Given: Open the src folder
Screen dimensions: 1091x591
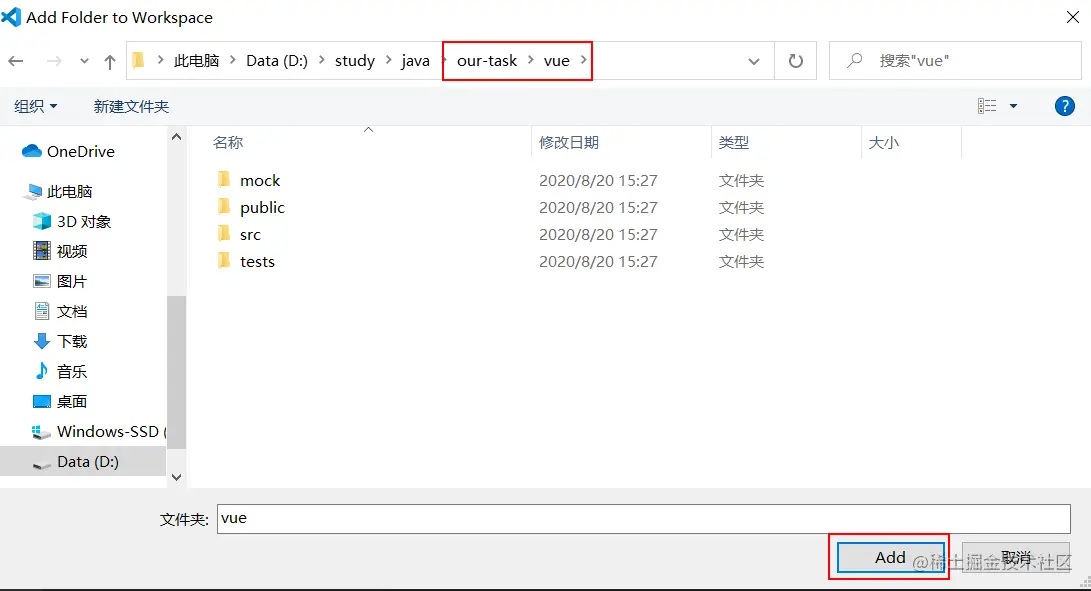Looking at the screenshot, I should pyautogui.click(x=249, y=234).
